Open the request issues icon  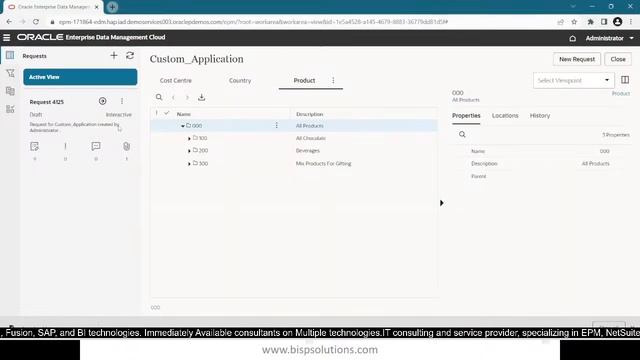click(65, 146)
